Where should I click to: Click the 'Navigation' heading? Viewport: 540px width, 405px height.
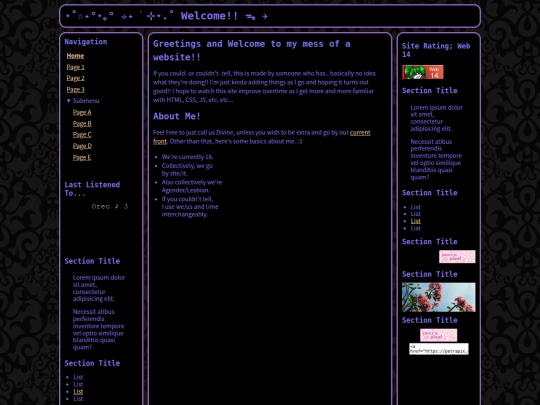[x=86, y=42]
